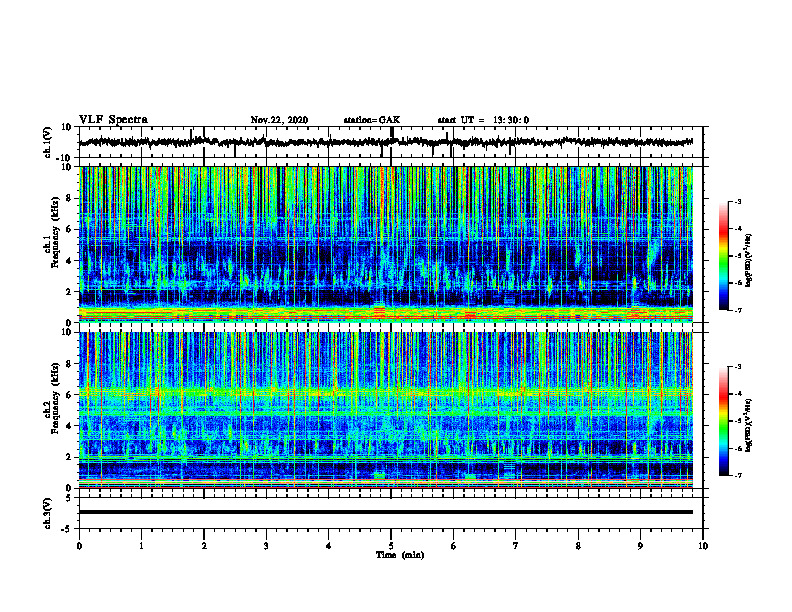This screenshot has width=792, height=612.
Task: Click time-axis tick label "7"
Action: coord(516,546)
